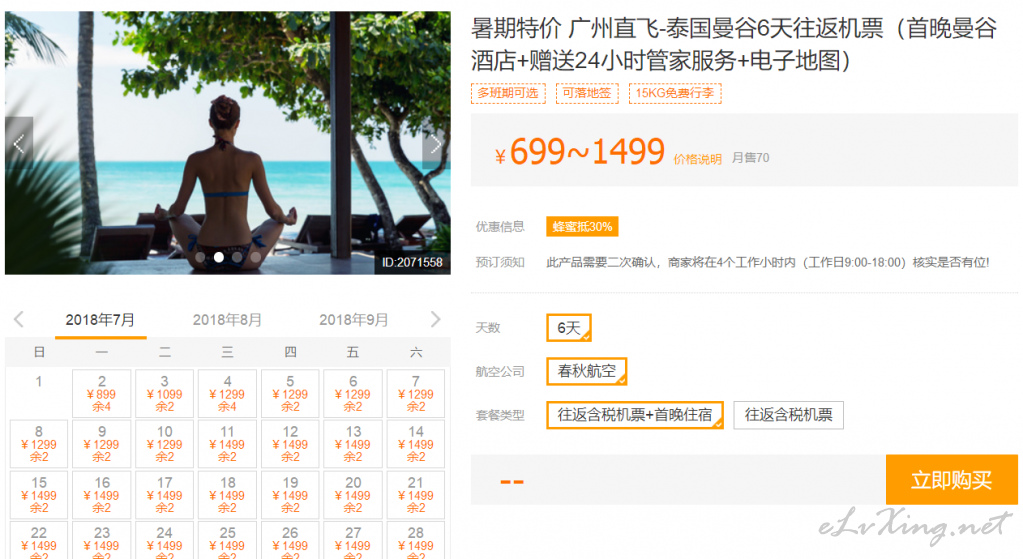Pick July 11 date priced ¥1499
This screenshot has width=1023, height=559.
pos(227,444)
